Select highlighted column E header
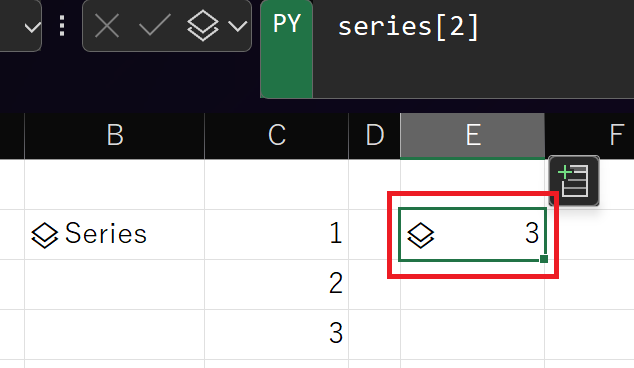Viewport: 634px width, 368px height. point(472,135)
